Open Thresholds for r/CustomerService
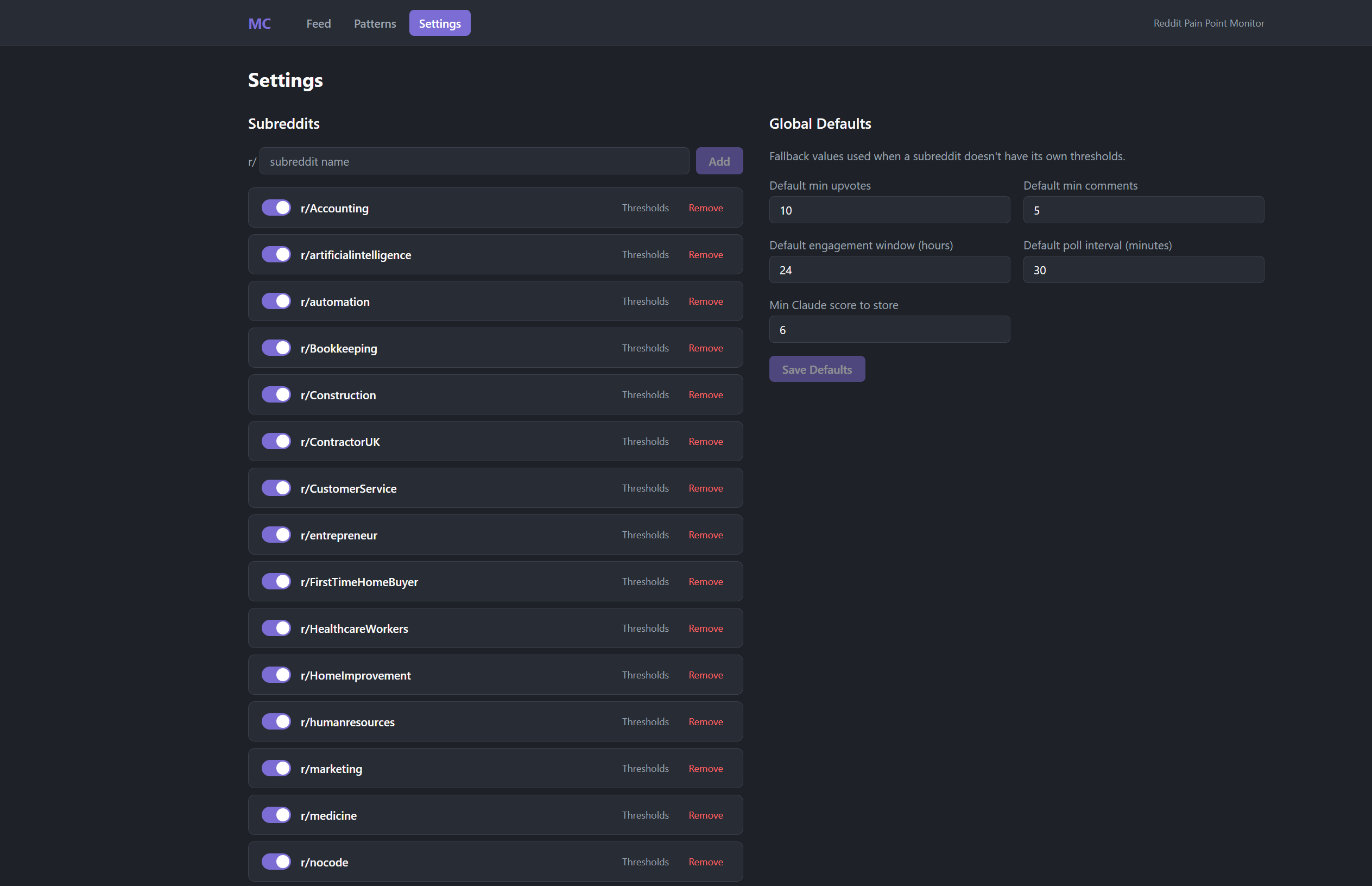The height and width of the screenshot is (886, 1372). point(646,488)
